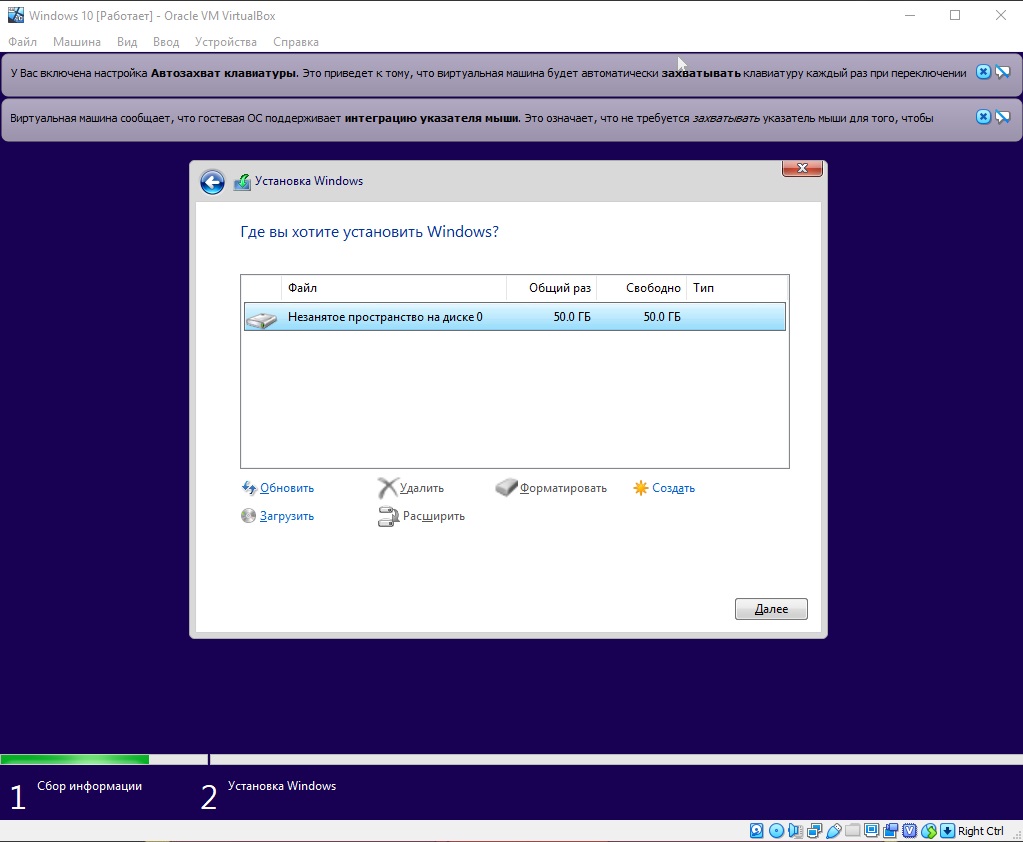Click the optical disc indicator icon
The height and width of the screenshot is (842, 1023).
[x=776, y=831]
